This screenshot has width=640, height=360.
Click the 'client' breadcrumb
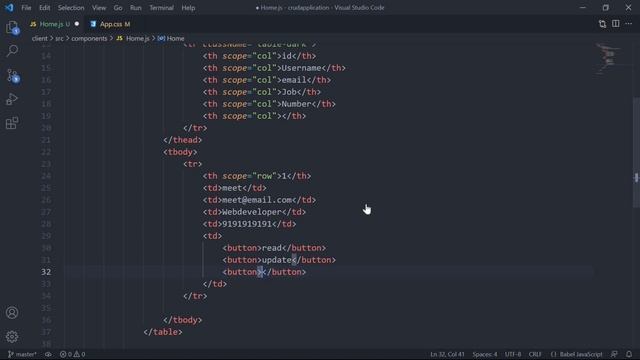pos(40,38)
